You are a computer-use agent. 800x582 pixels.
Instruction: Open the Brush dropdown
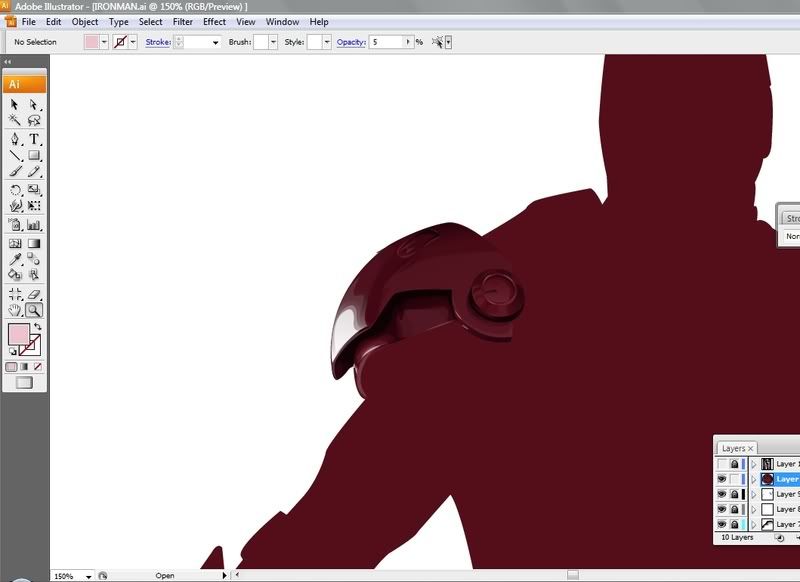(273, 42)
